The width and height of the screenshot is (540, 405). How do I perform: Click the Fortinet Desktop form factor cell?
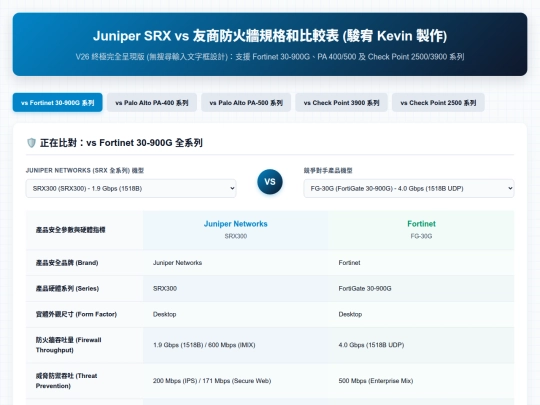421,314
